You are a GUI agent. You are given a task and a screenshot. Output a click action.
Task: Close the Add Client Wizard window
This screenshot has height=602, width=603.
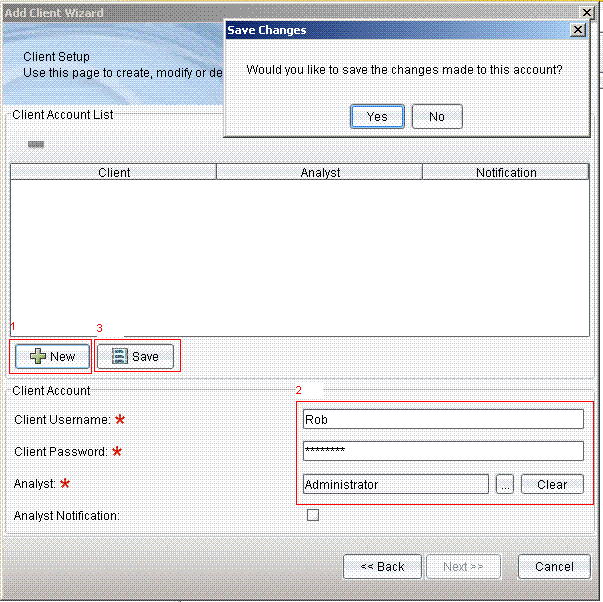587,12
